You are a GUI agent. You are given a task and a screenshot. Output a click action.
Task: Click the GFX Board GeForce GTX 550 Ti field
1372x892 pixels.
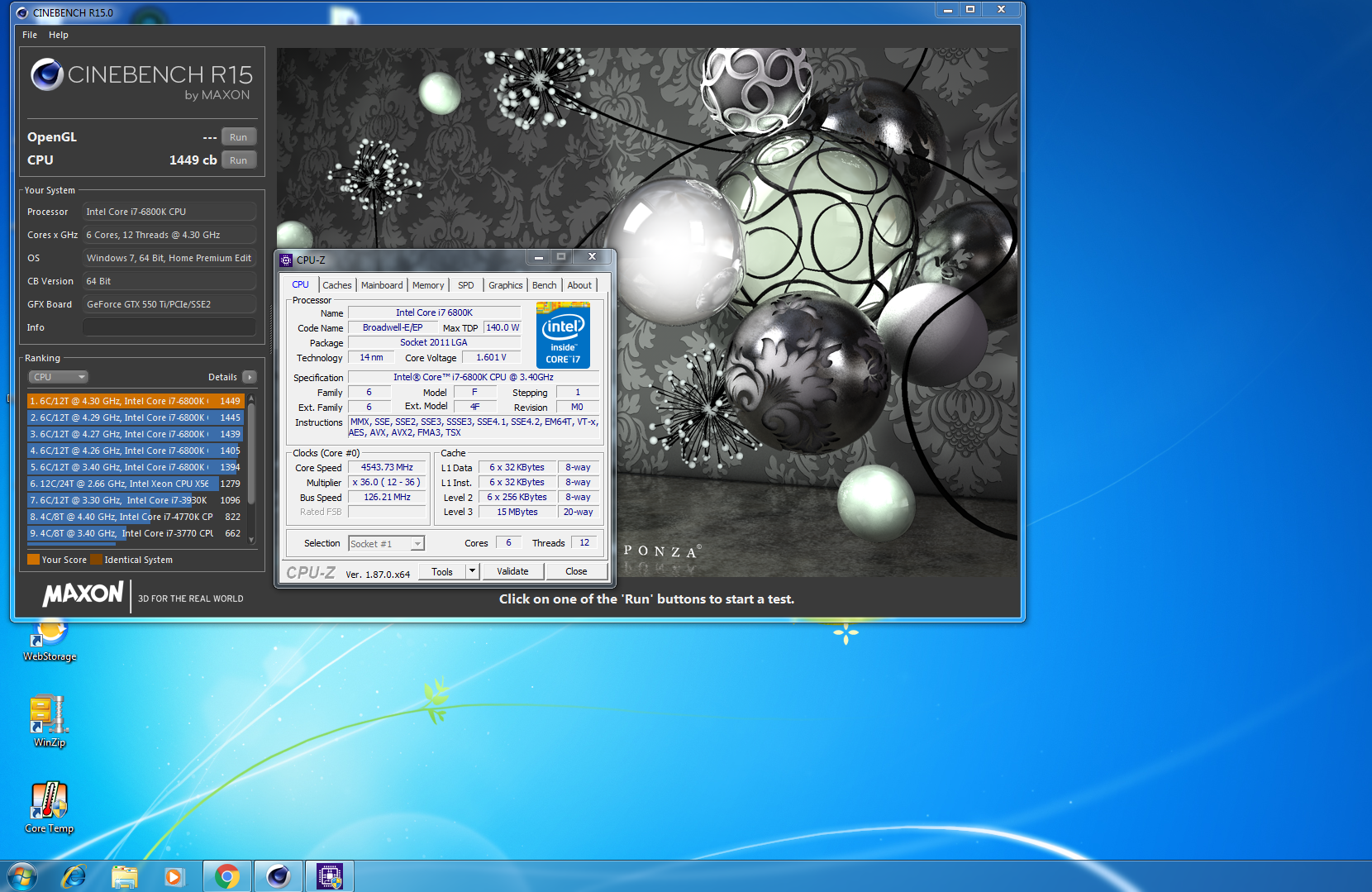point(169,304)
